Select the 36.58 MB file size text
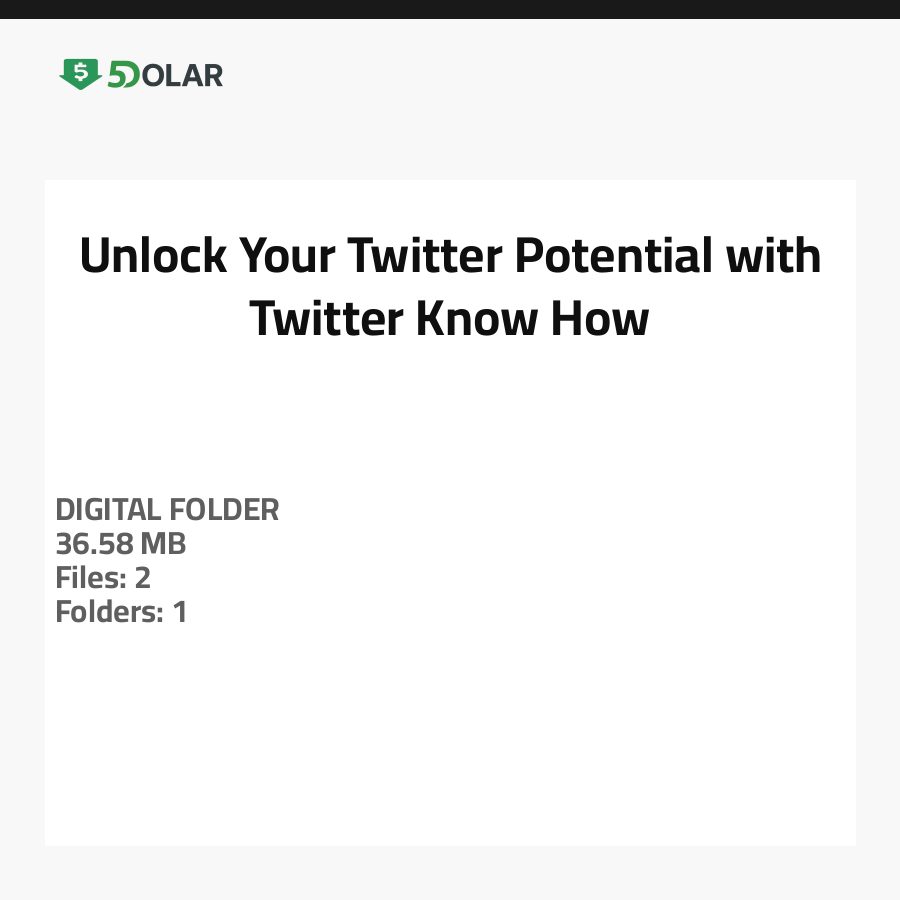 [x=121, y=544]
